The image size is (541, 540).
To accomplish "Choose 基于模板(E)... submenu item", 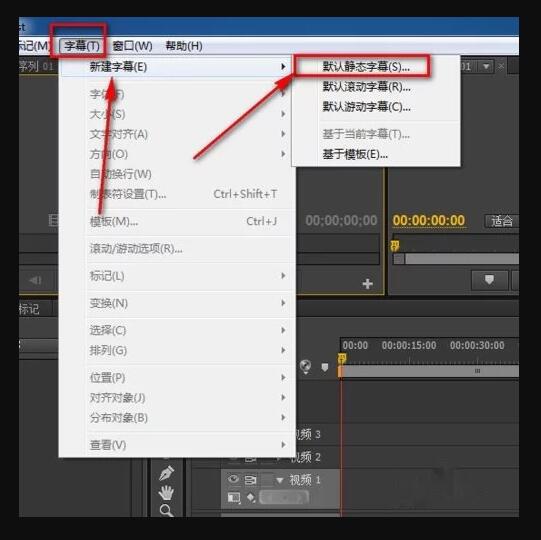I will [x=355, y=154].
